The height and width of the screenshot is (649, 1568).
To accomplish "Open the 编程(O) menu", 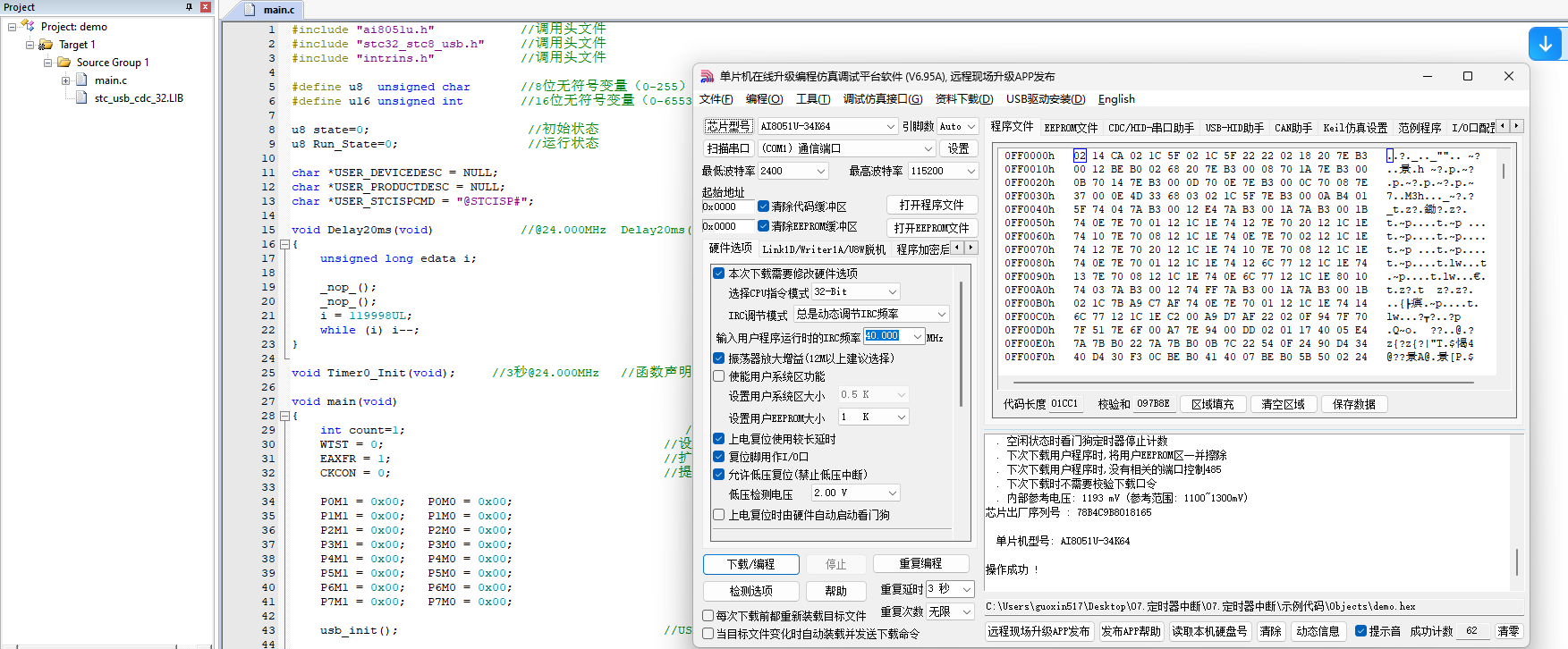I will click(765, 99).
